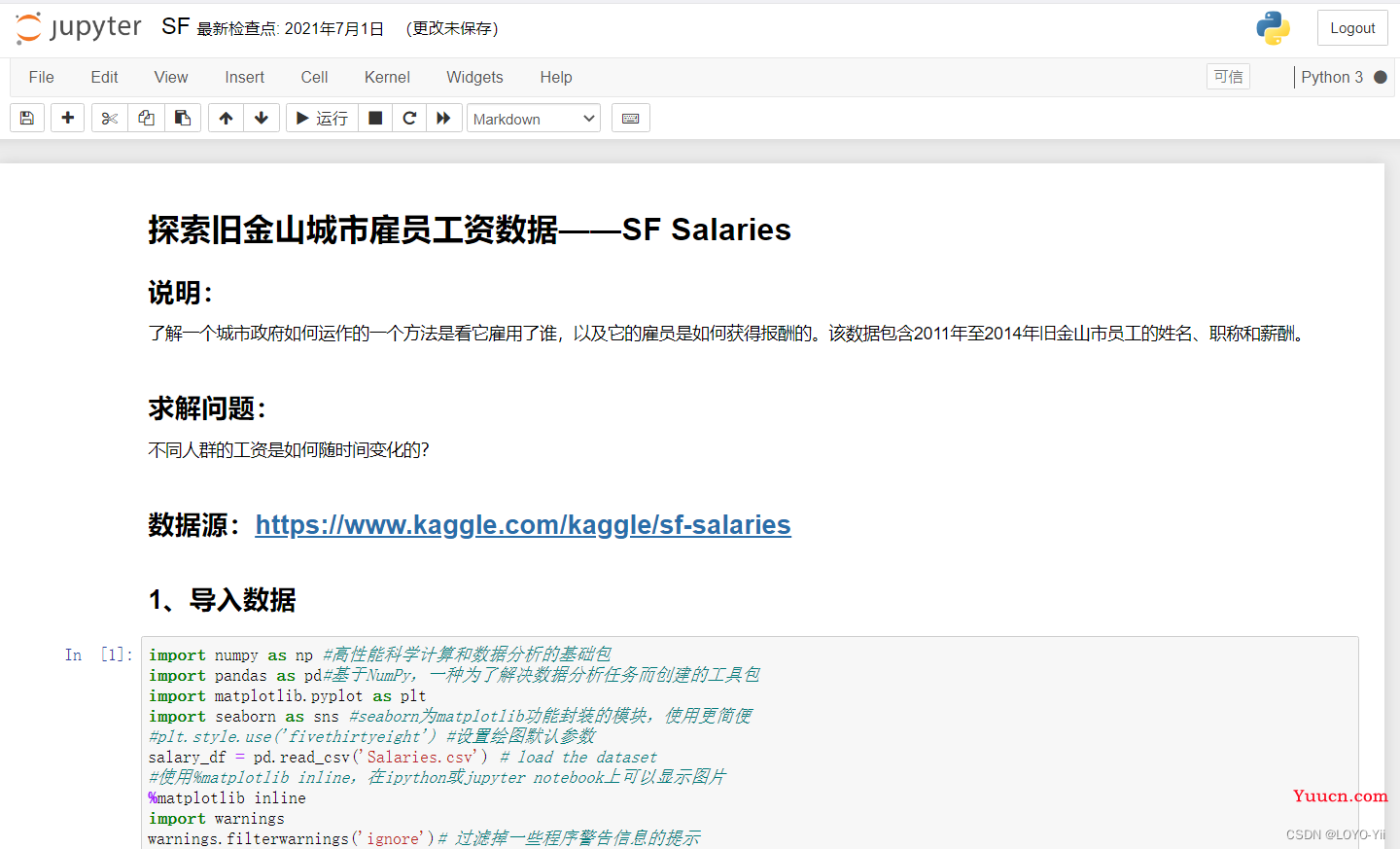This screenshot has height=849, width=1400.
Task: Open the kaggle sf-salaries link
Action: [523, 525]
